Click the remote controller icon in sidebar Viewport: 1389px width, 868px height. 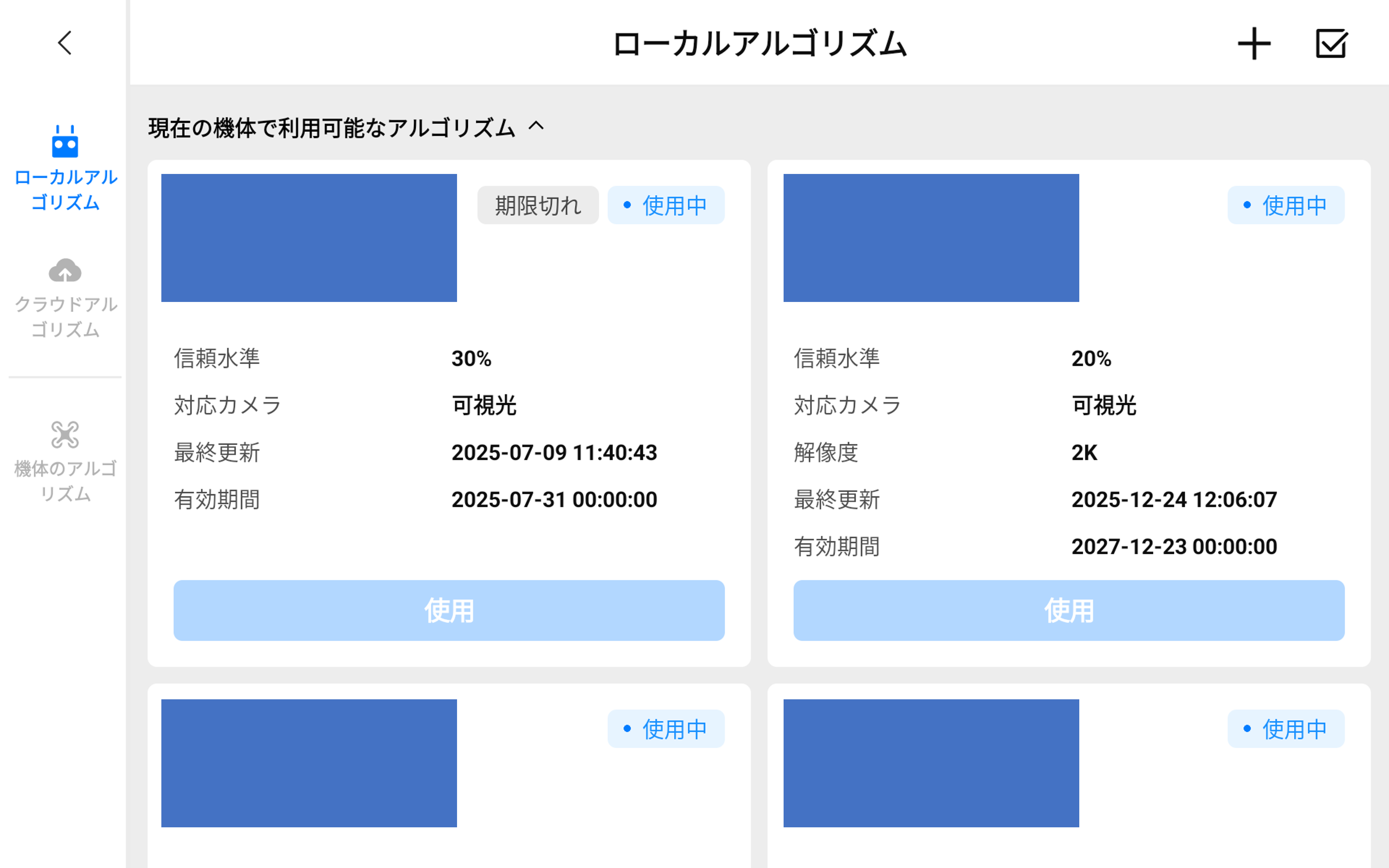coord(65,141)
